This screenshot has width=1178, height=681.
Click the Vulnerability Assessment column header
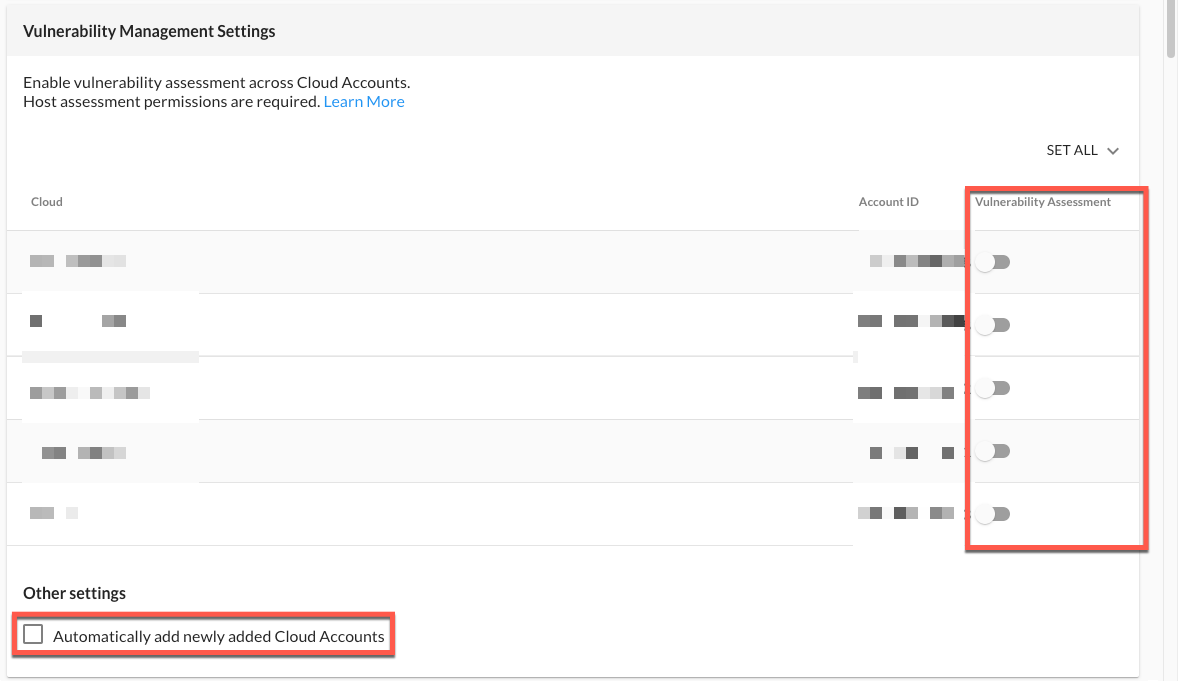pos(1043,201)
